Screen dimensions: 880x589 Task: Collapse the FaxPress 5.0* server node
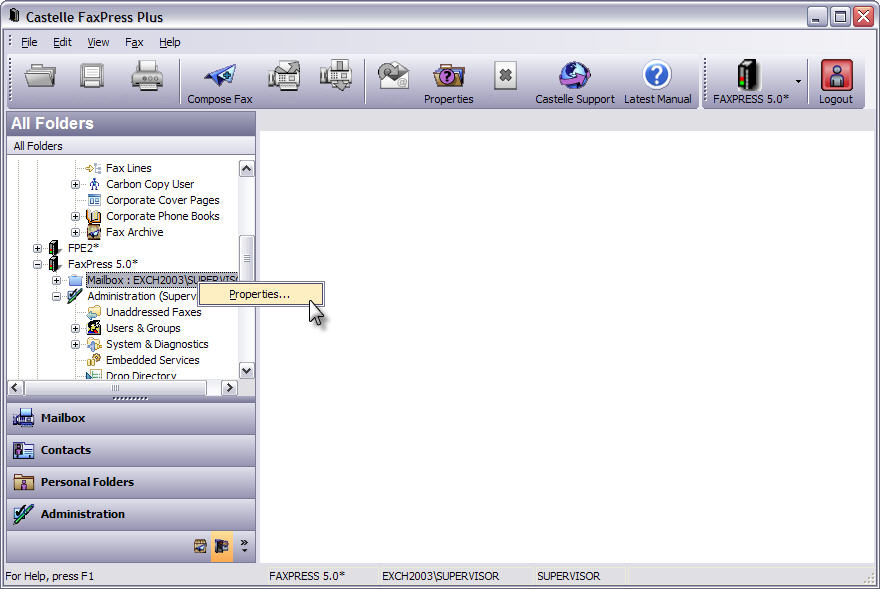pos(37,264)
